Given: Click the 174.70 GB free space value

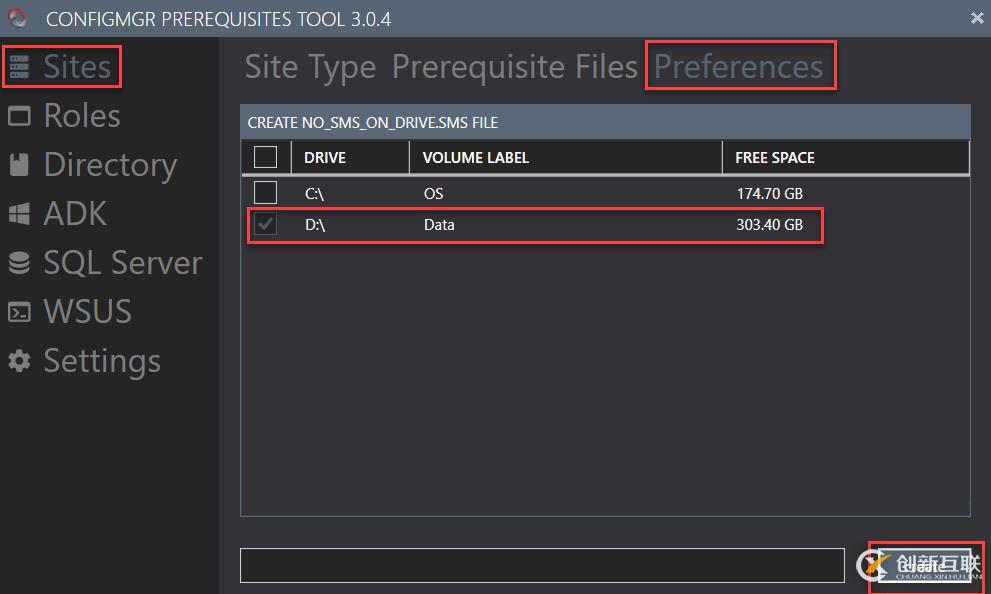Looking at the screenshot, I should click(x=770, y=193).
